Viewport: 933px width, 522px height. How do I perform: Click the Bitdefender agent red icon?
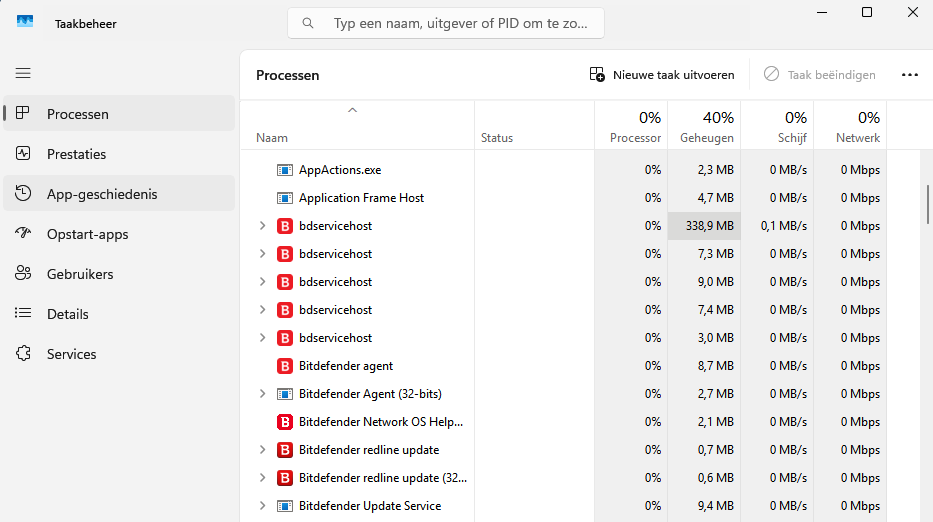pos(285,366)
